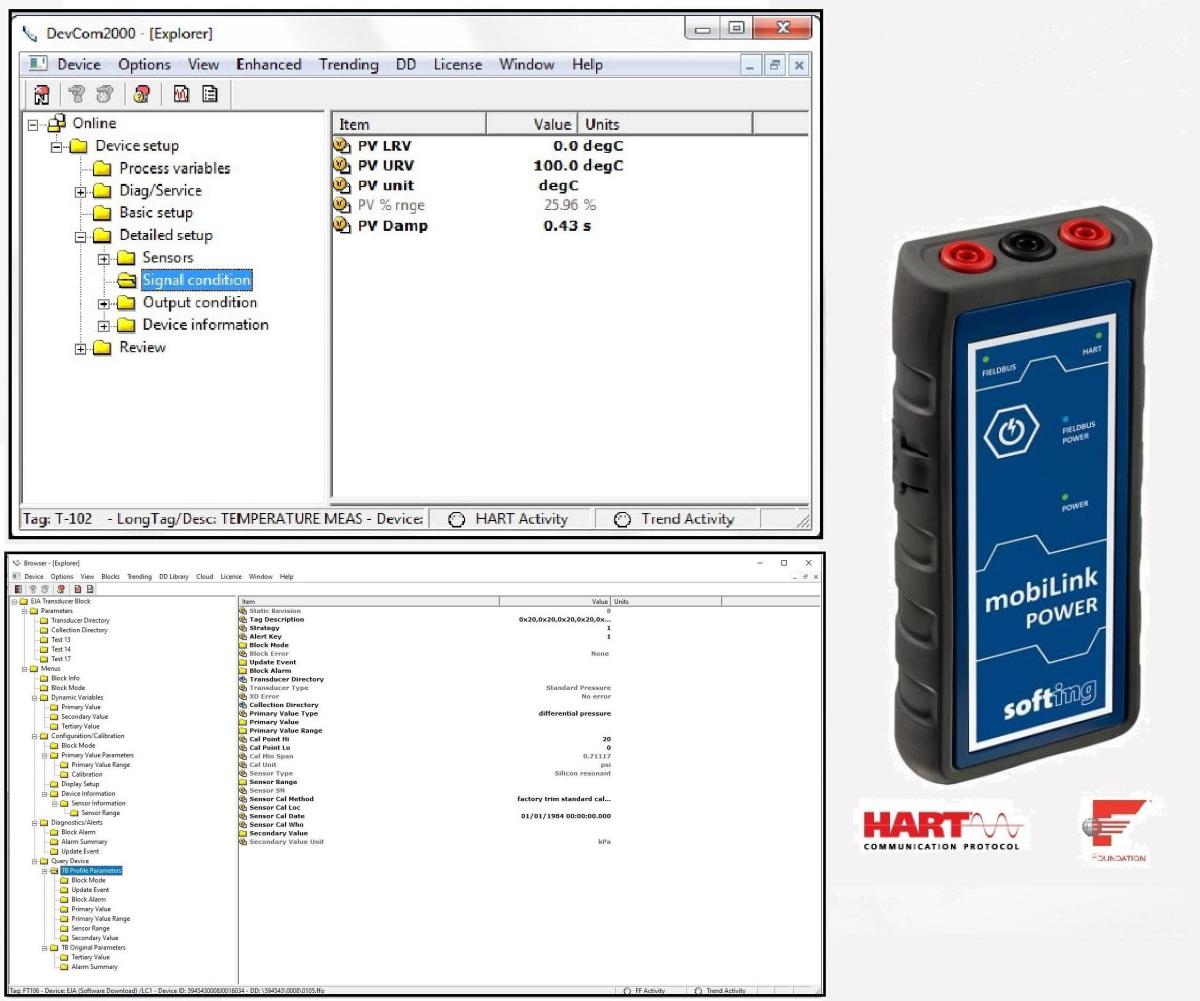The height and width of the screenshot is (1001, 1200).
Task: Expand the Device information folder in DevCom2000
Action: [x=104, y=326]
